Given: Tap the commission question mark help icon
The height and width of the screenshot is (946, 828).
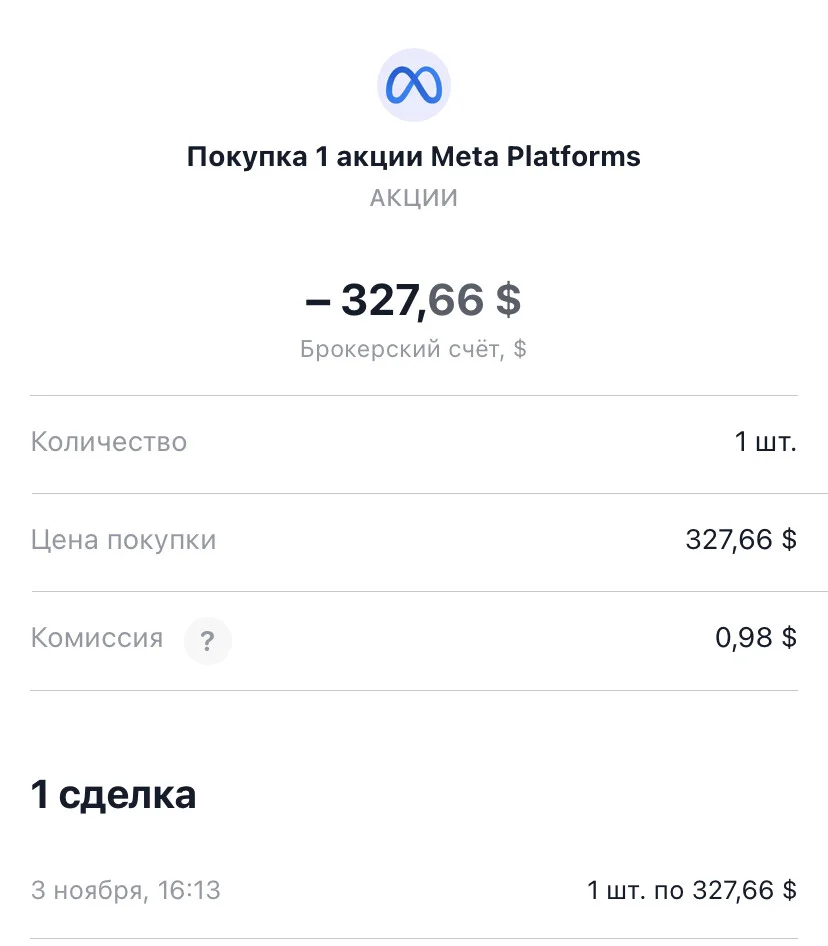Looking at the screenshot, I should coord(208,641).
